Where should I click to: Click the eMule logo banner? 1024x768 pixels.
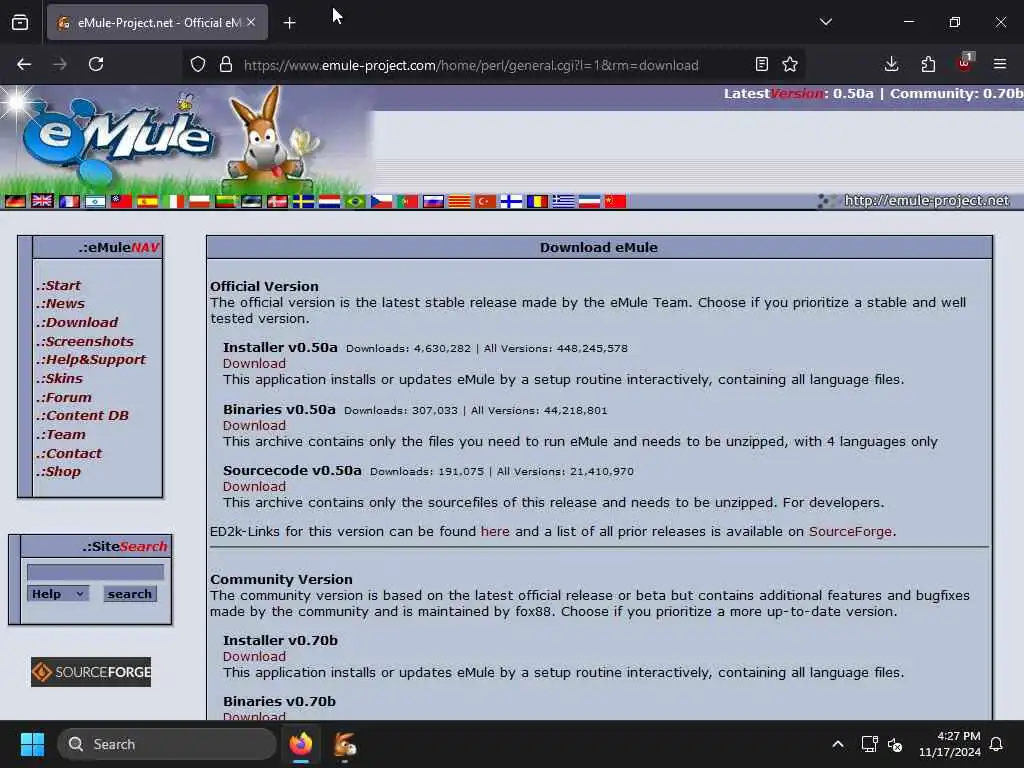(186, 139)
